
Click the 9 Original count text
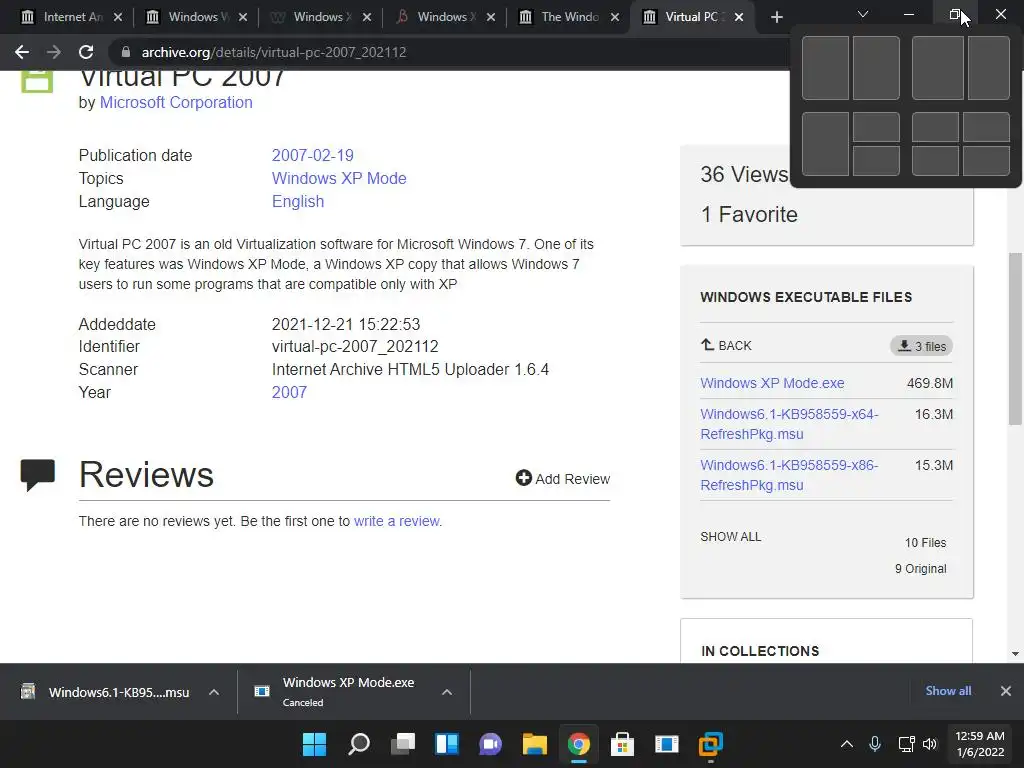(x=920, y=569)
